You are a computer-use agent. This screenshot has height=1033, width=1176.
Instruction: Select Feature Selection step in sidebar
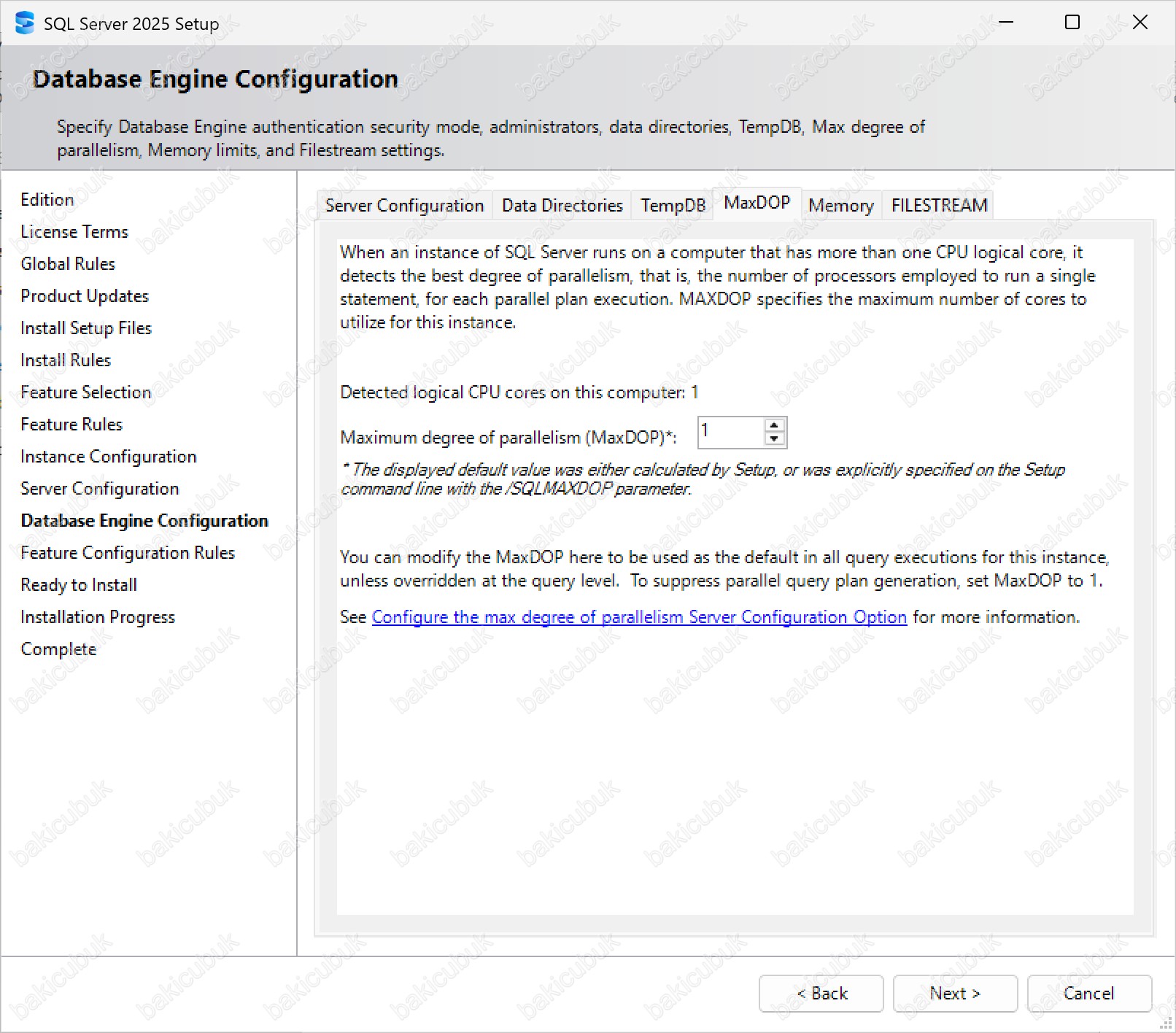86,392
